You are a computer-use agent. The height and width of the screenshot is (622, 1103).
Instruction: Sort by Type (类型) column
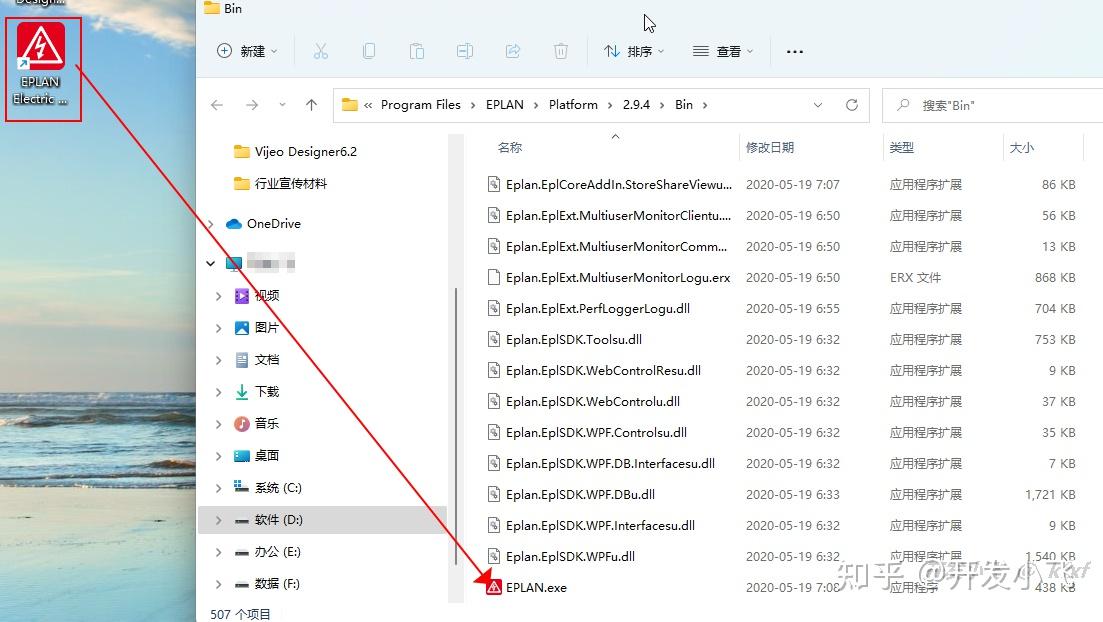coord(901,148)
